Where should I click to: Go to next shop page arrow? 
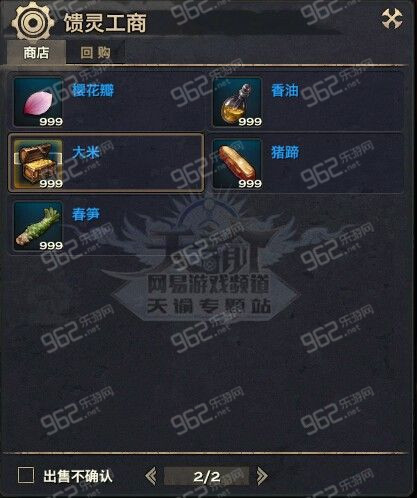click(x=262, y=476)
